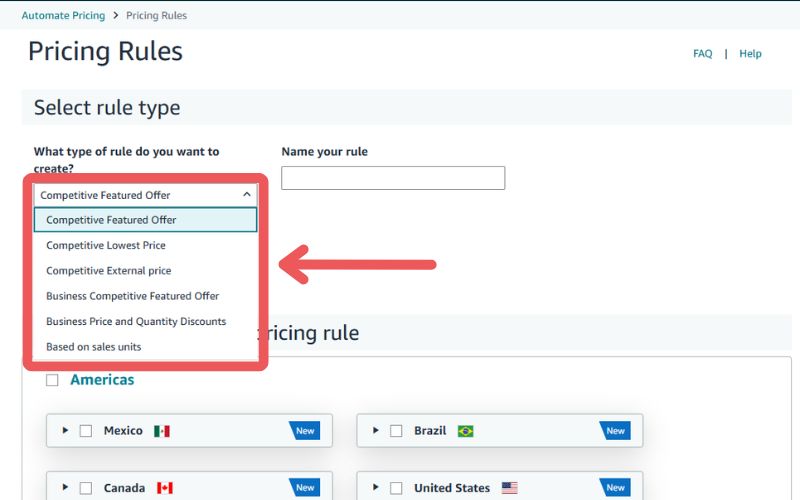Click the New badge on Mexico

(x=305, y=431)
